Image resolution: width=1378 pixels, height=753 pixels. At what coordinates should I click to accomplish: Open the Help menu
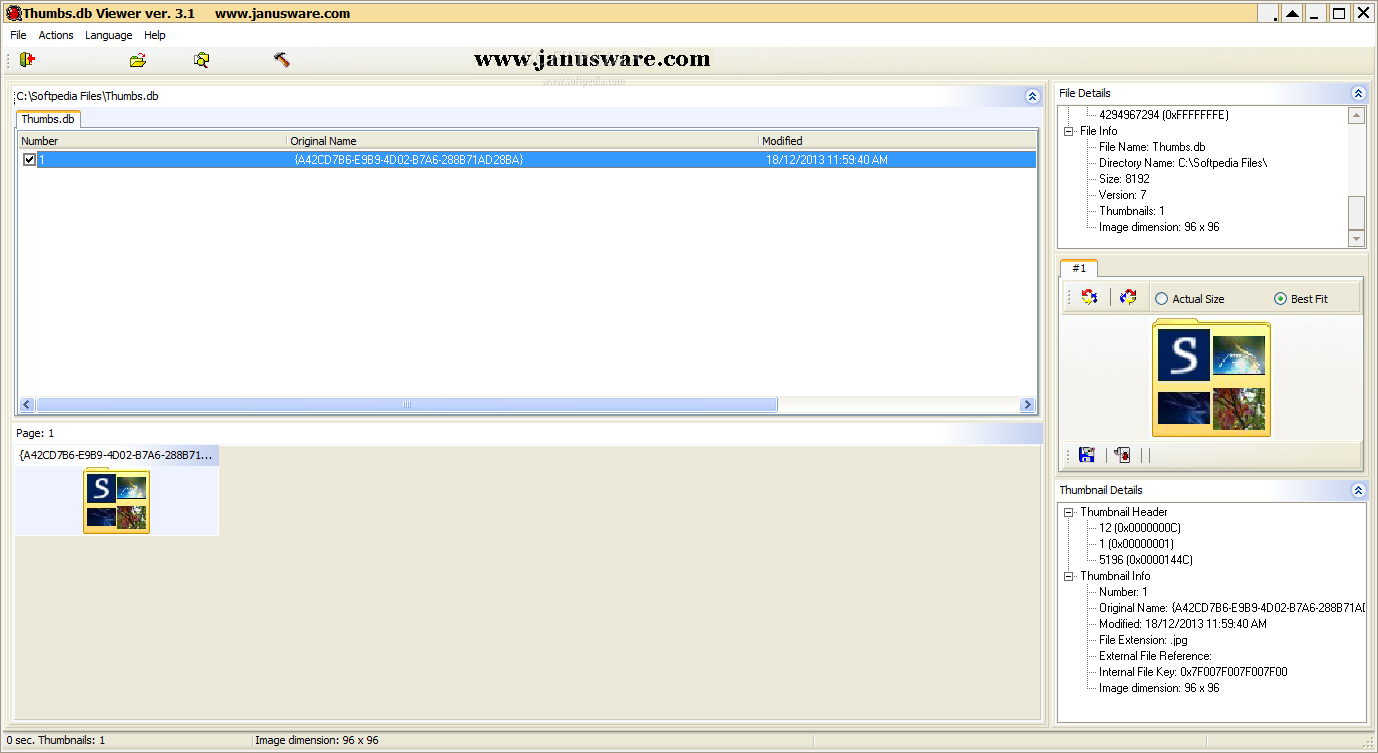pos(155,35)
